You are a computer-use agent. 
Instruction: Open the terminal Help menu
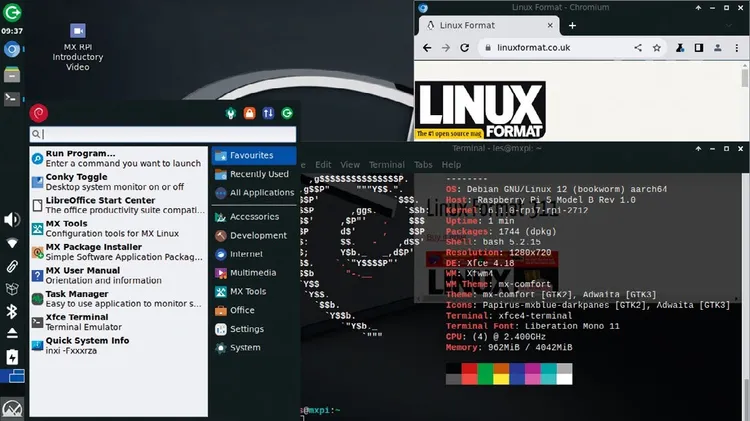coord(451,165)
